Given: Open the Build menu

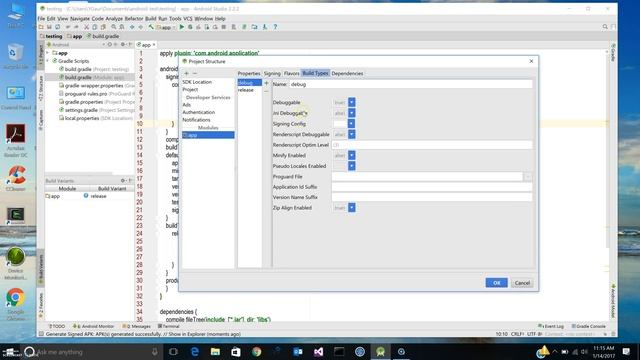Looking at the screenshot, I should pos(151,19).
